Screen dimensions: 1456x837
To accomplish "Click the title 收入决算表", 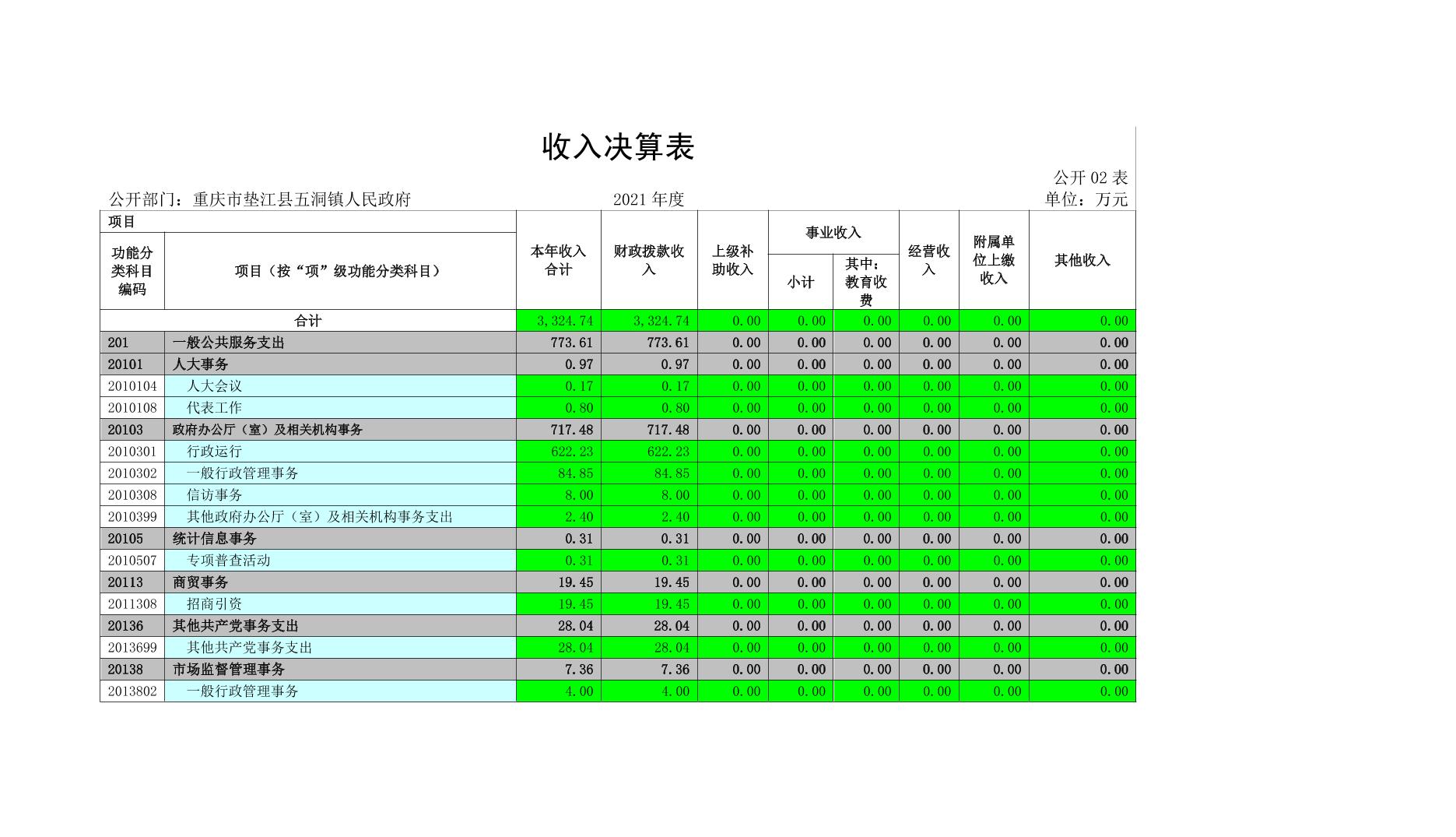I will tap(618, 147).
